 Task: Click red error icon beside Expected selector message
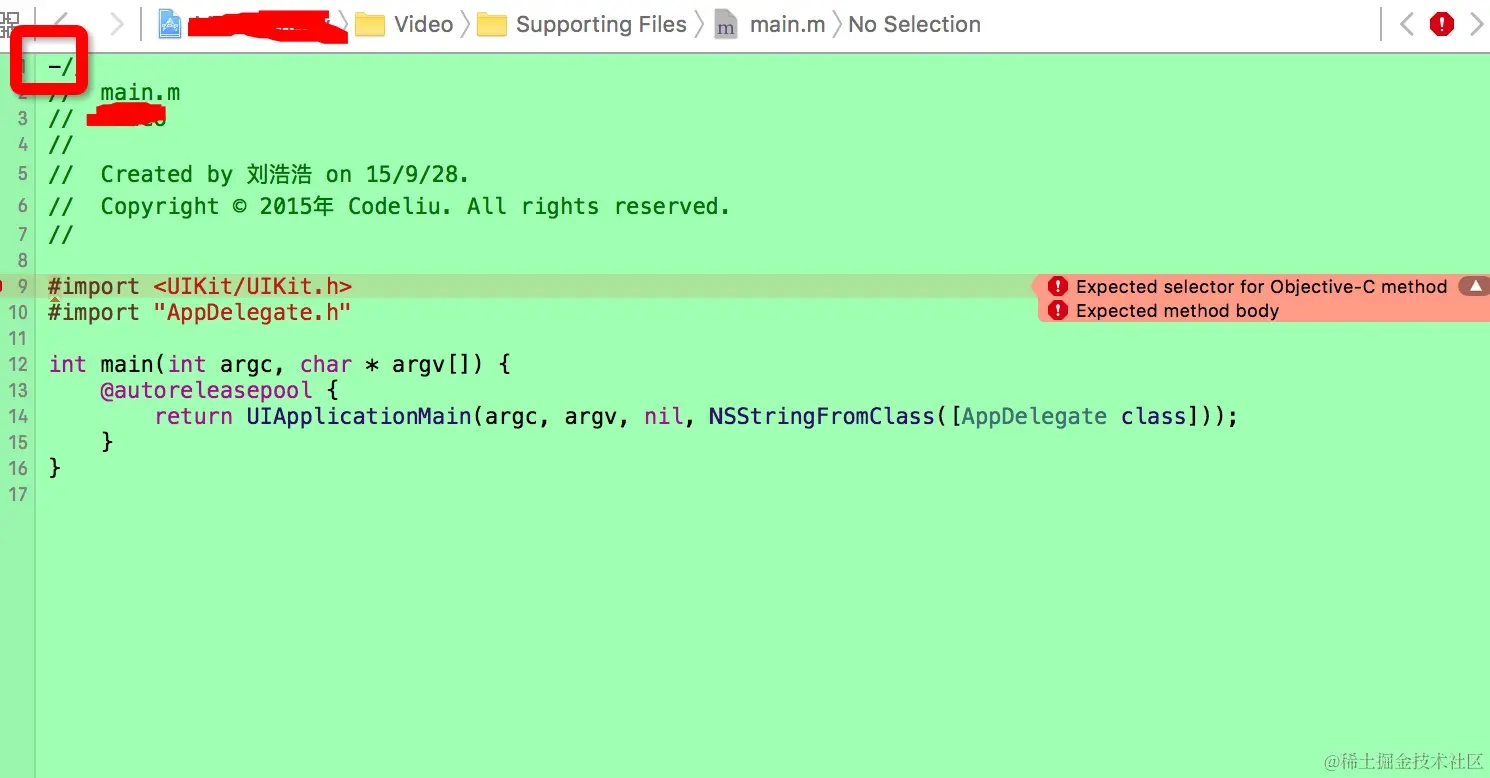(x=1058, y=287)
